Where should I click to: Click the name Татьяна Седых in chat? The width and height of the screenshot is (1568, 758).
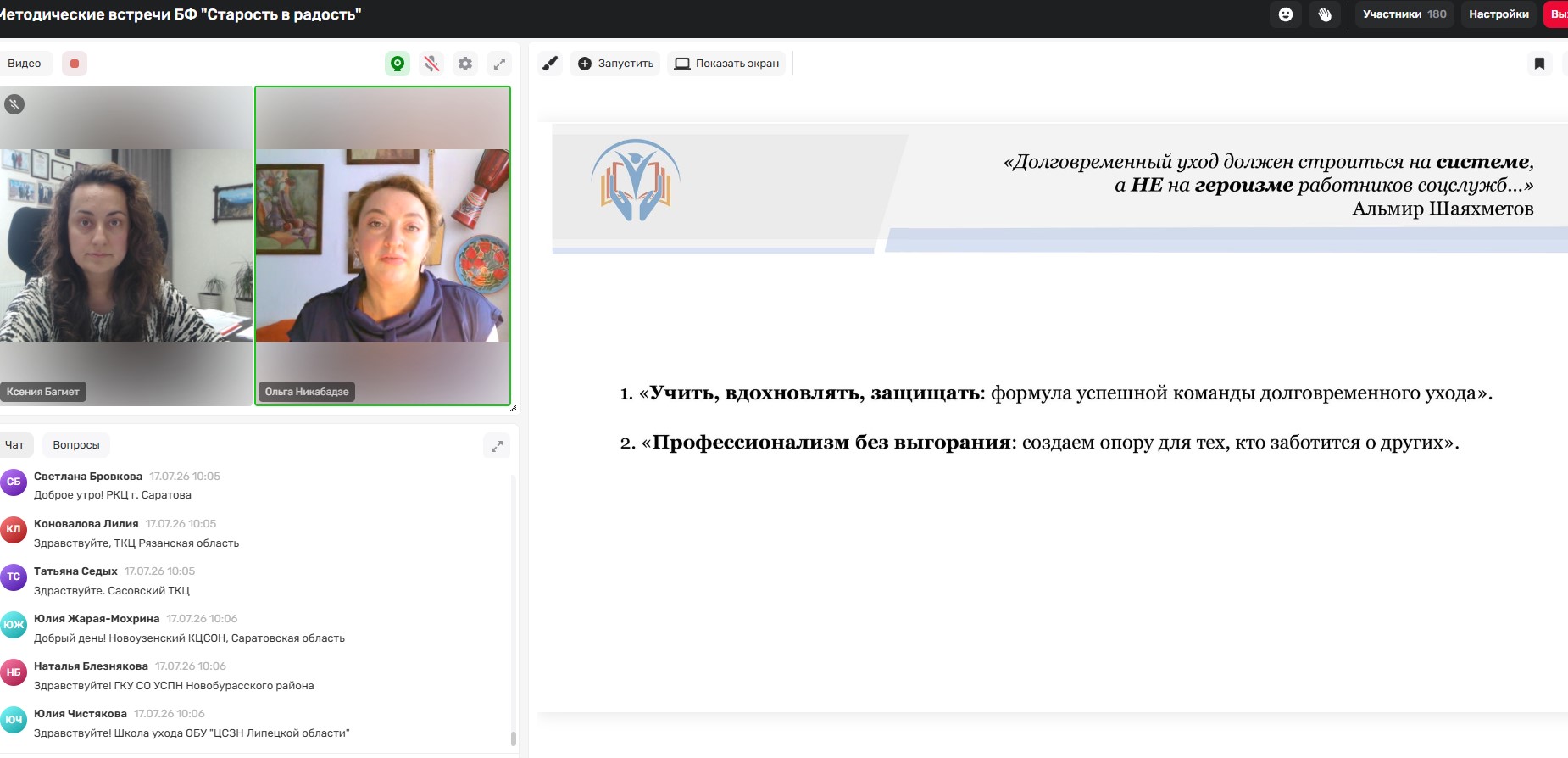(75, 571)
